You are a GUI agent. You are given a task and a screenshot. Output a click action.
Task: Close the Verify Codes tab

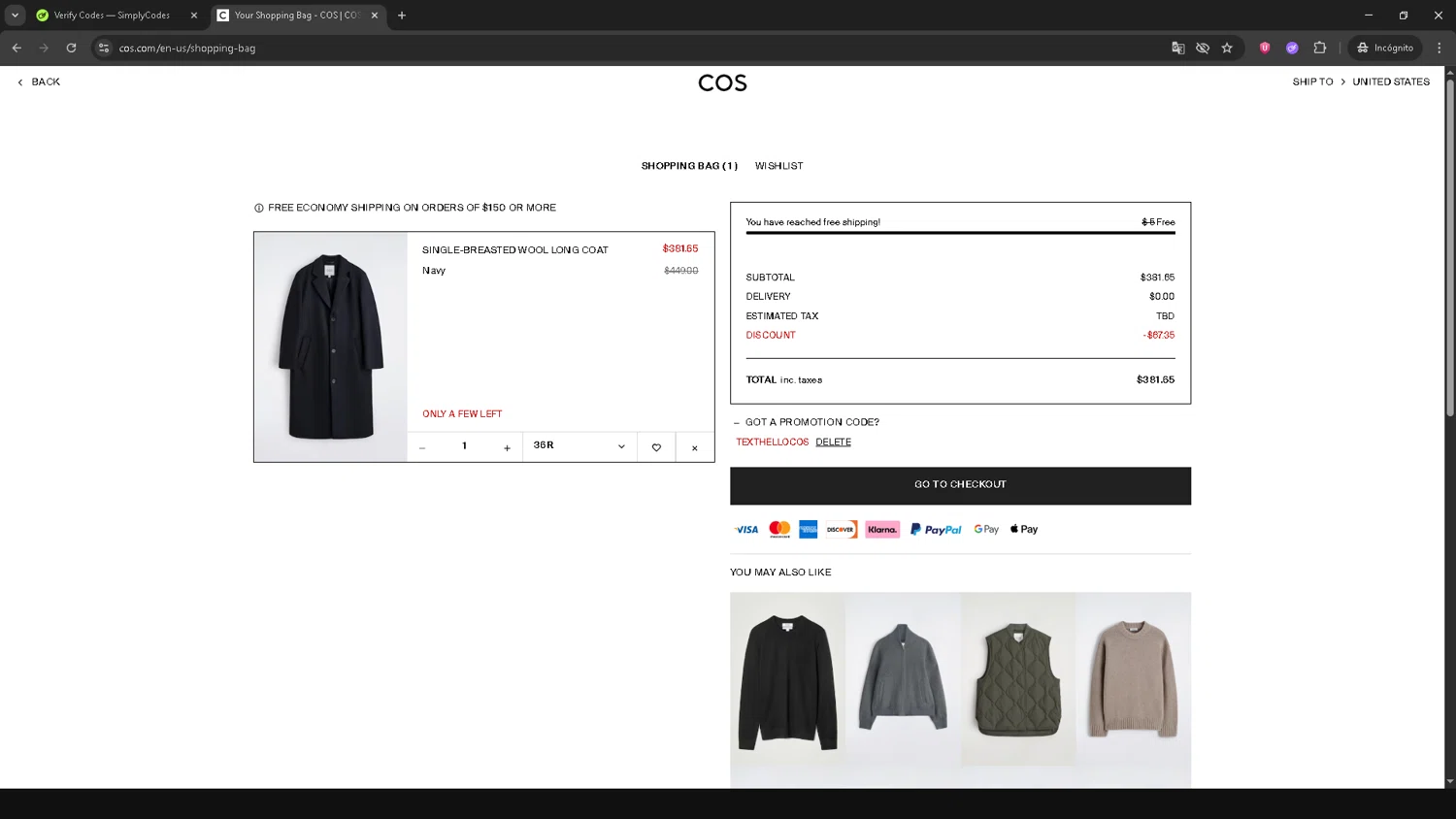[x=194, y=16]
